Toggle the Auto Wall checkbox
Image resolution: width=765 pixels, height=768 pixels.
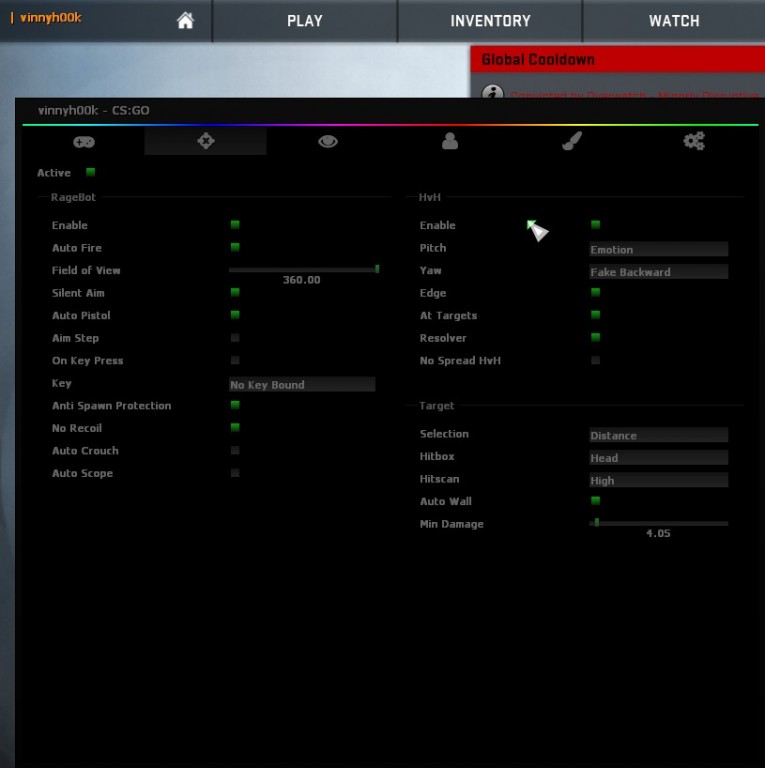[x=596, y=500]
